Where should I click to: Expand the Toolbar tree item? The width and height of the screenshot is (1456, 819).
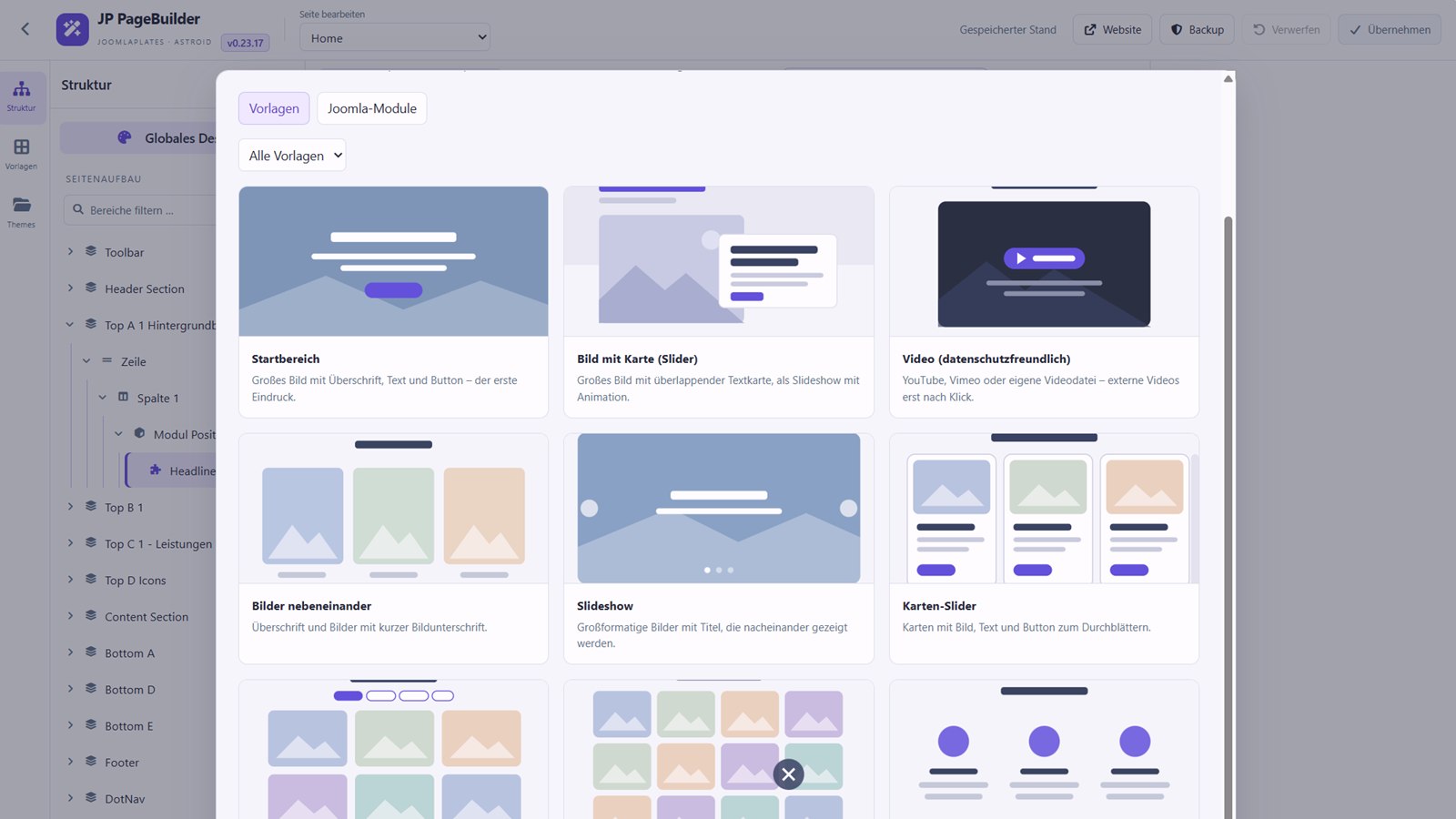70,251
